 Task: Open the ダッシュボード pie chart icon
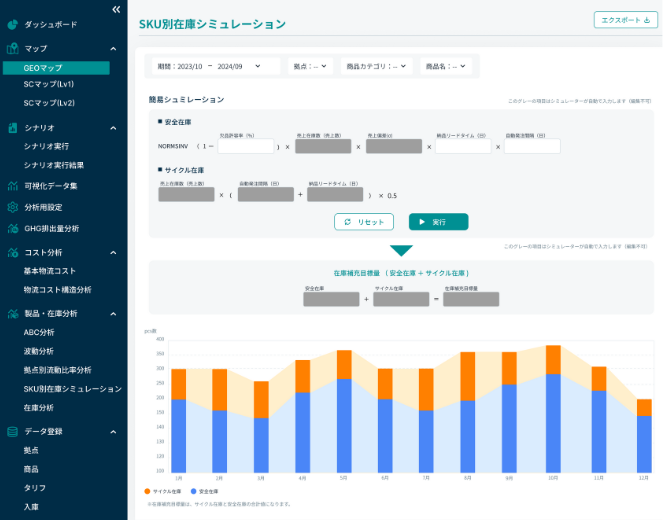13,25
